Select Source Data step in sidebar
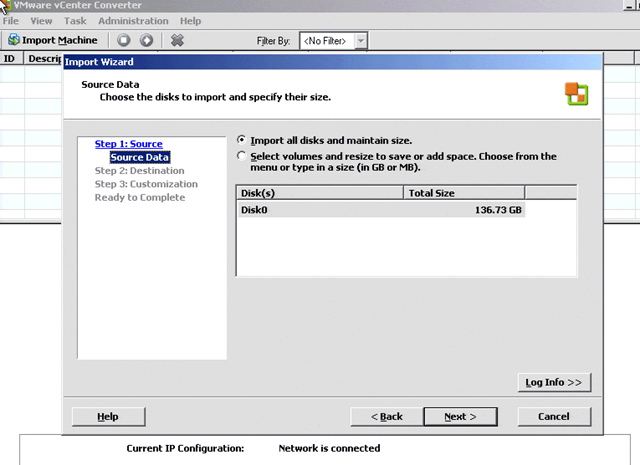Screen dimensions: 640x465 pos(140,157)
